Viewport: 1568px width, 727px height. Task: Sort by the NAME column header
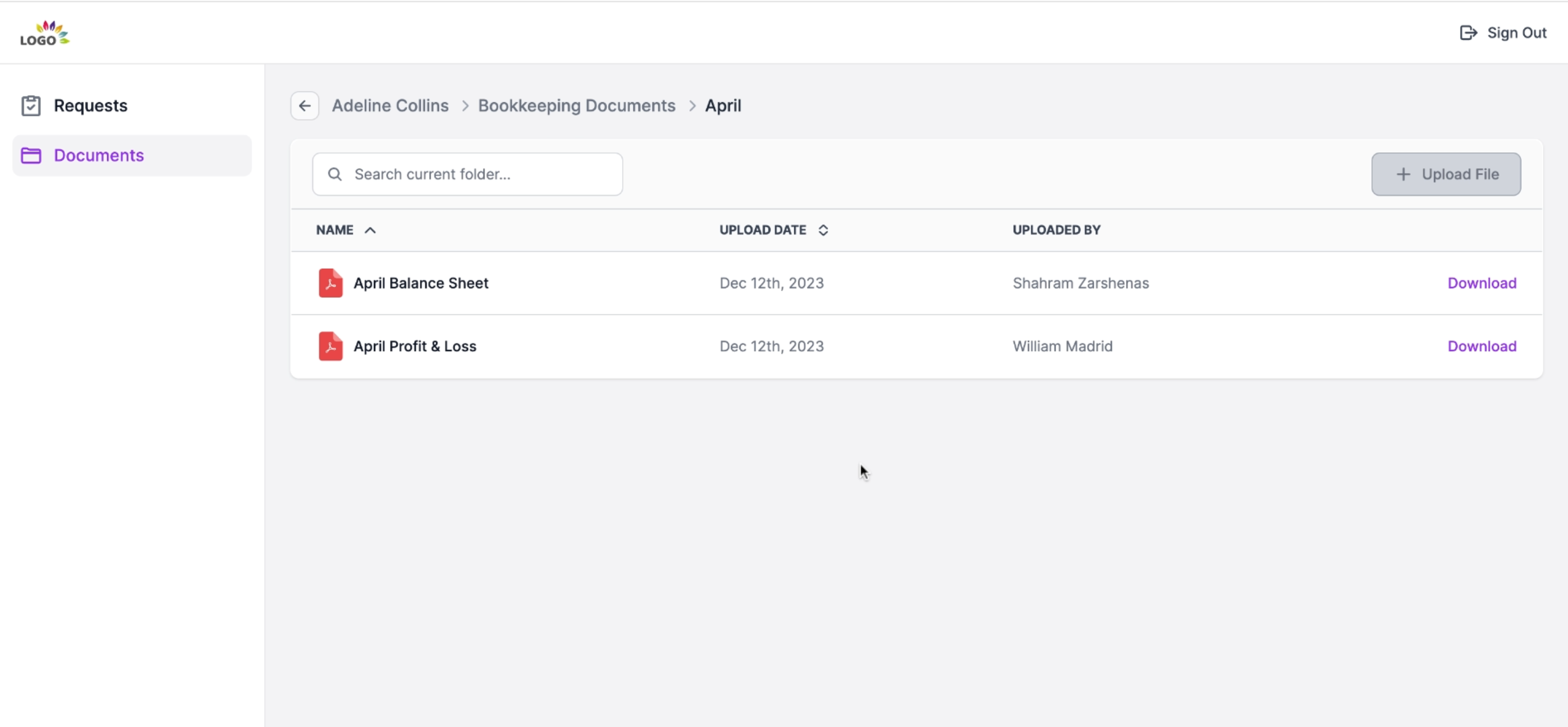334,230
